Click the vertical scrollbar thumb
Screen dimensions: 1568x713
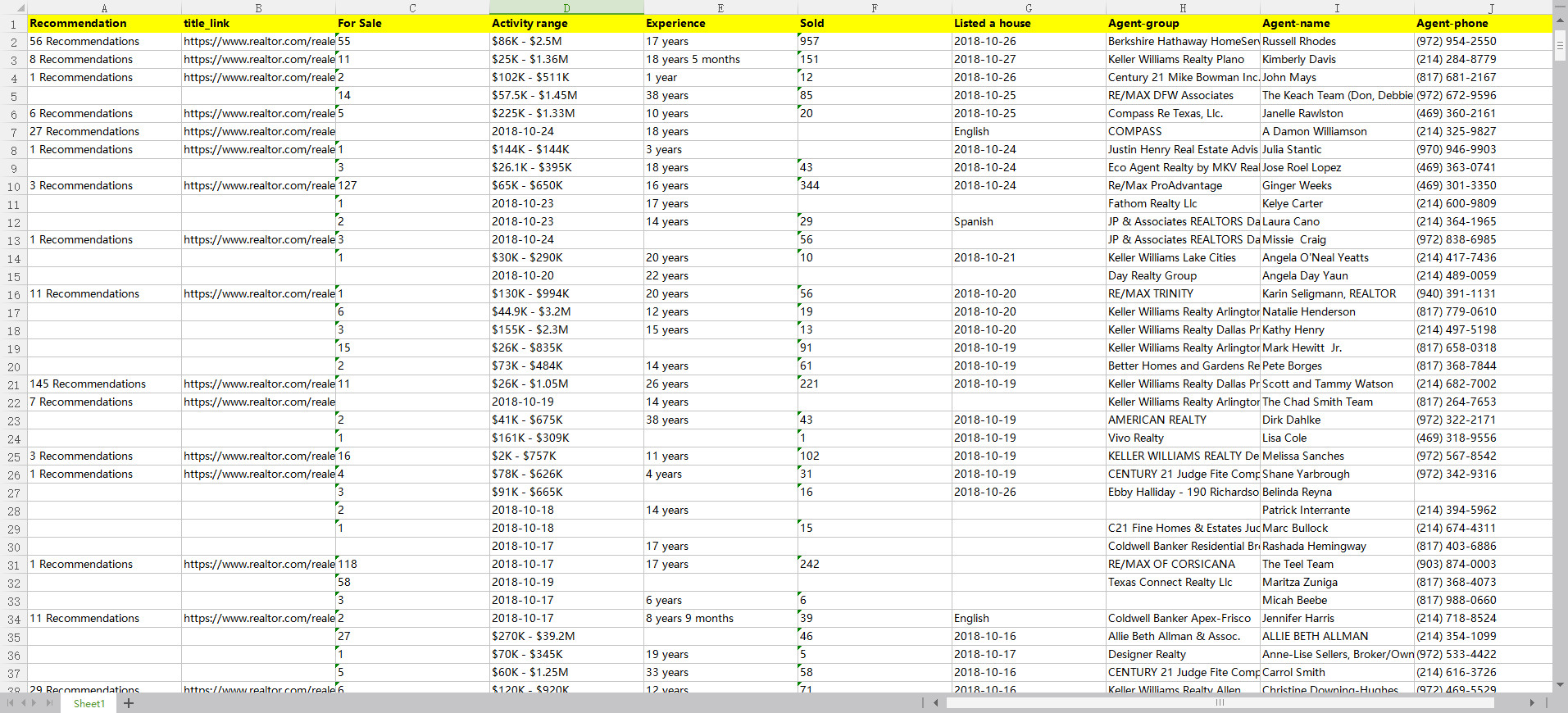tap(1561, 45)
